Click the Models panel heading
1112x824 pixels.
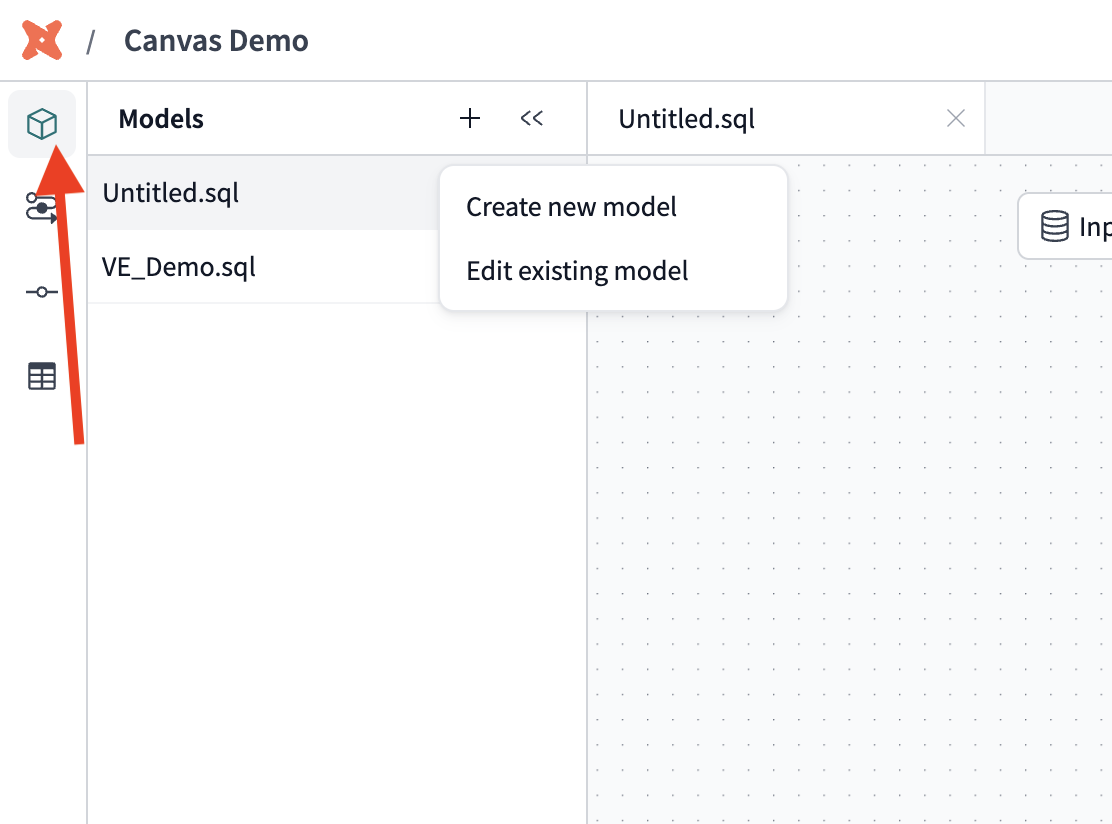[x=161, y=118]
